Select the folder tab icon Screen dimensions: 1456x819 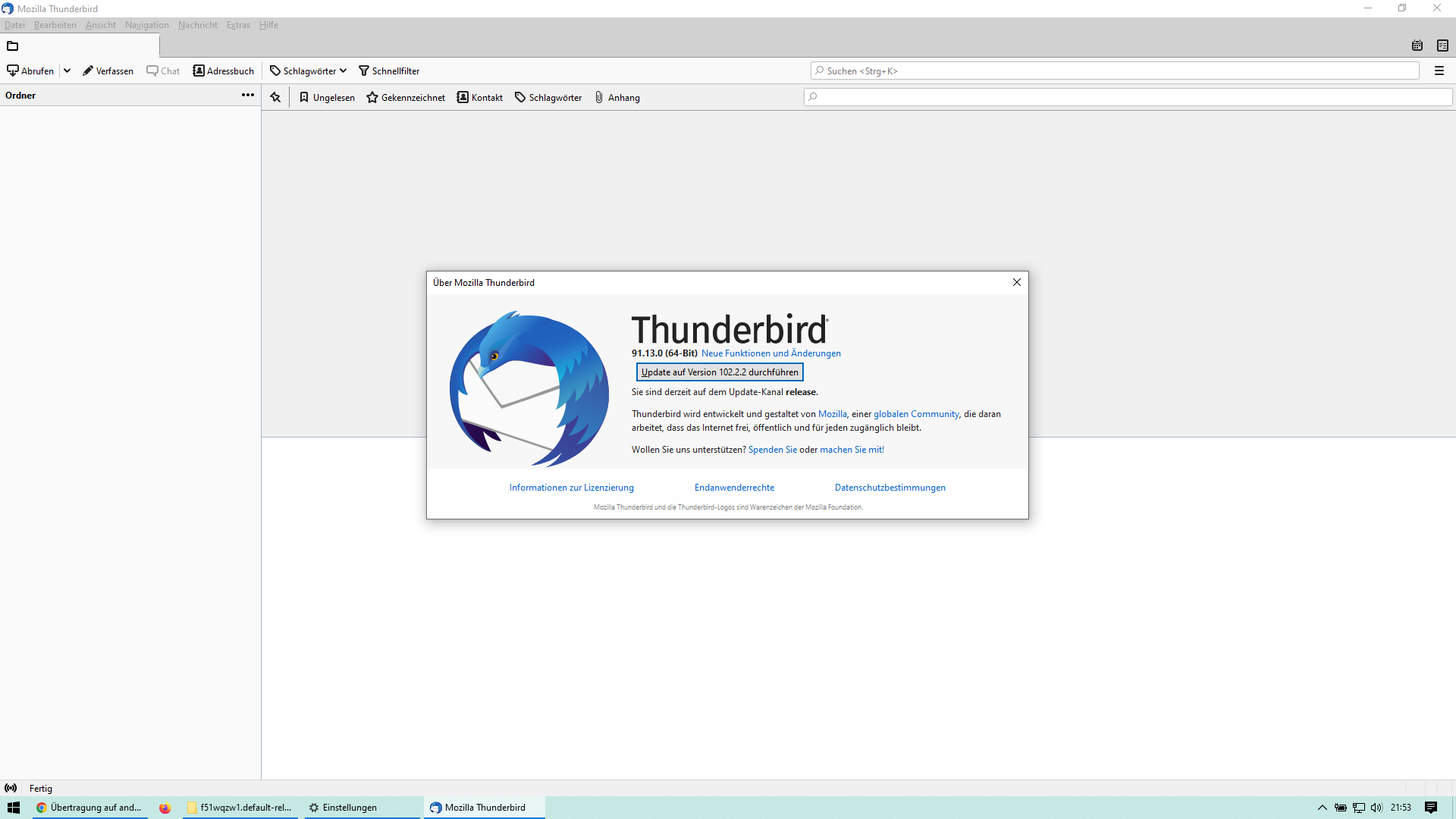click(x=13, y=45)
